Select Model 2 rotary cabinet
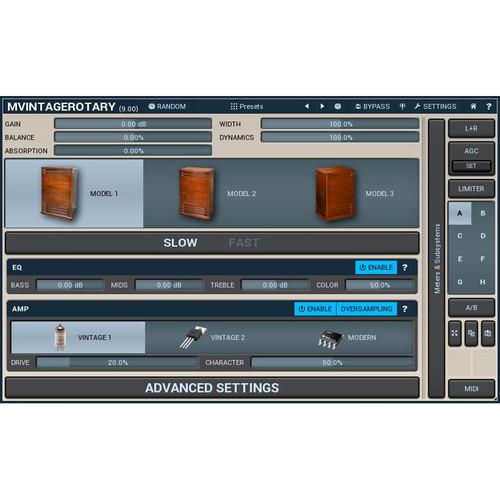The image size is (500, 500). tap(212, 193)
